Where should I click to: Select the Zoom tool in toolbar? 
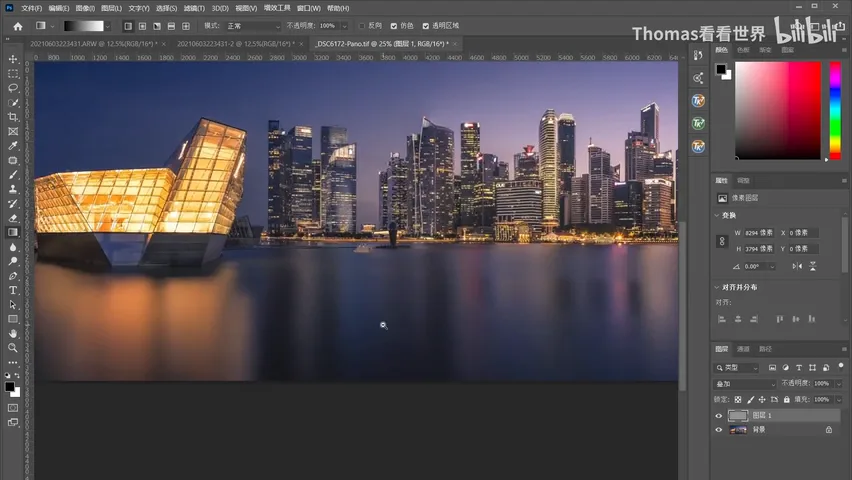click(13, 348)
